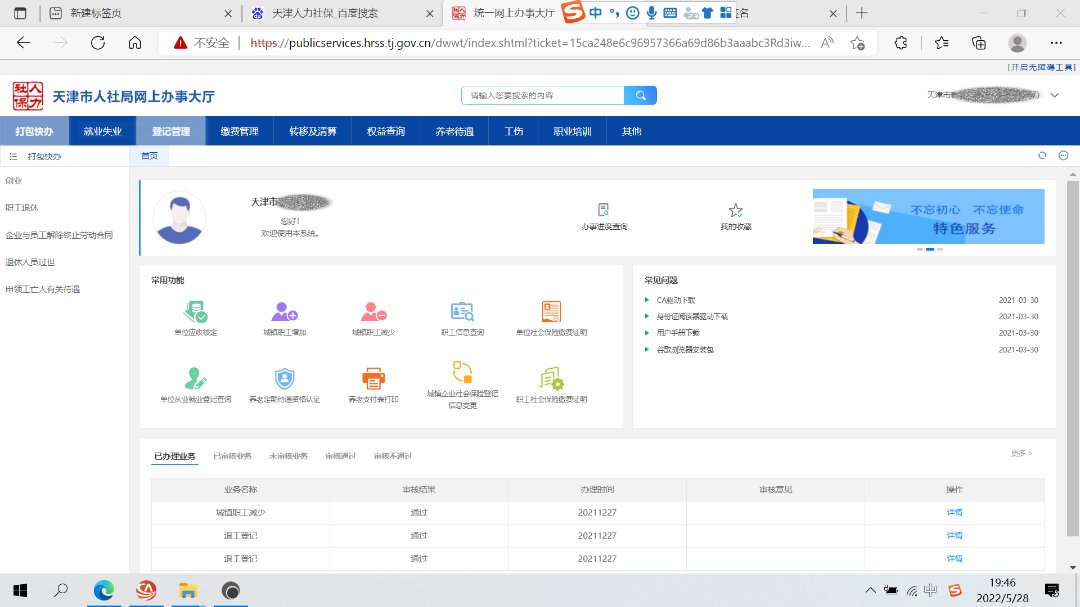This screenshot has height=607, width=1080.
Task: Click the blue search magnifier button
Action: [640, 95]
